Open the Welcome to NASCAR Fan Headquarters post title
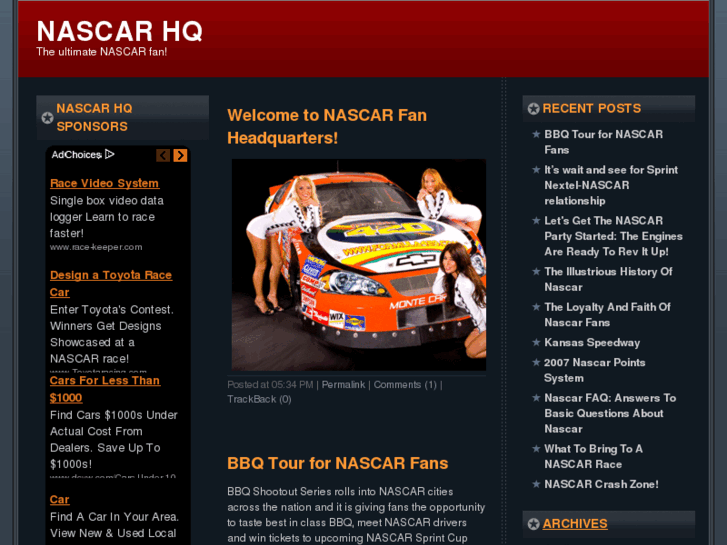727x545 pixels. tap(327, 126)
